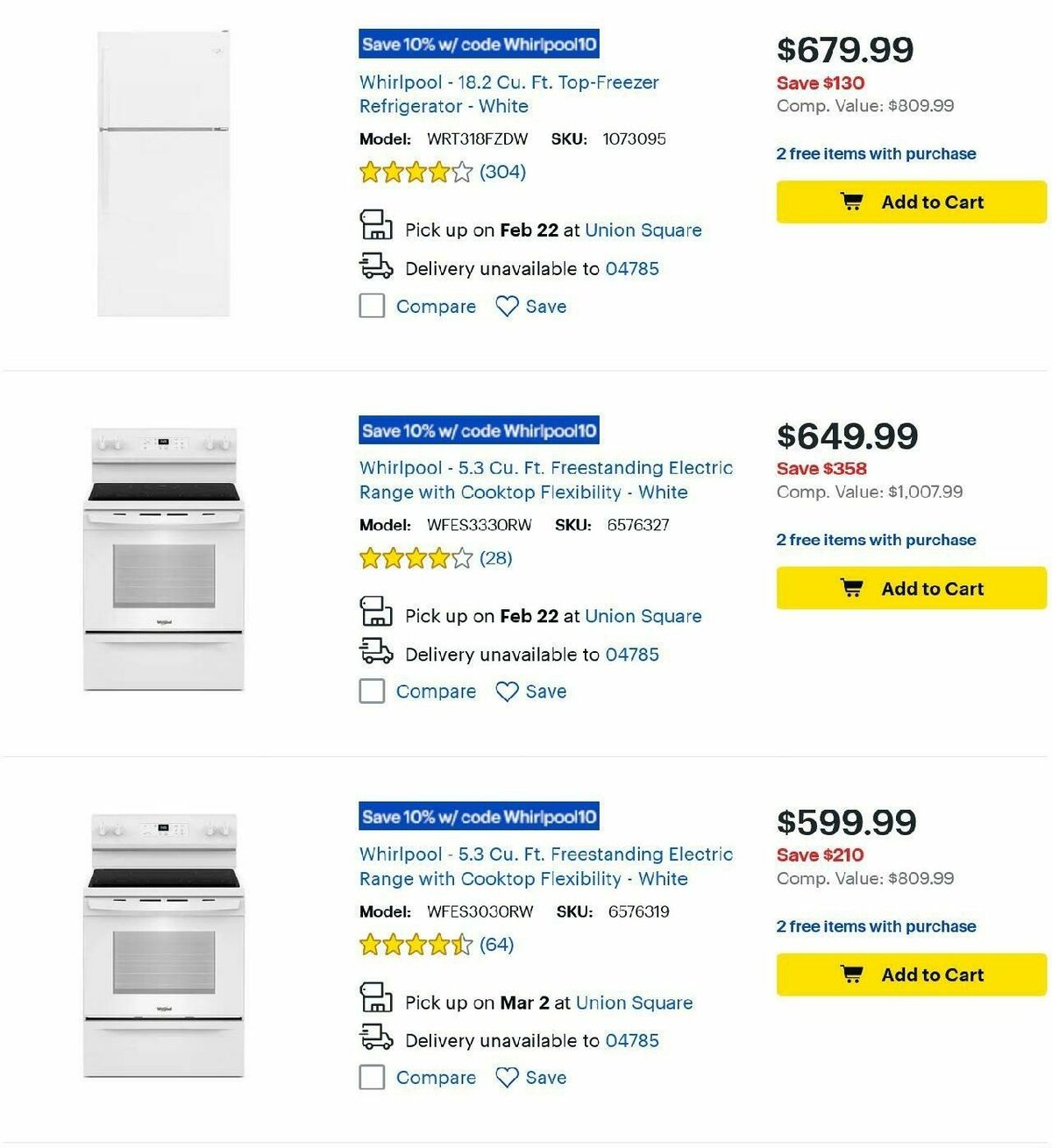Check Compare for the $649.99 electric range
Image resolution: width=1052 pixels, height=1148 pixels.
[371, 691]
